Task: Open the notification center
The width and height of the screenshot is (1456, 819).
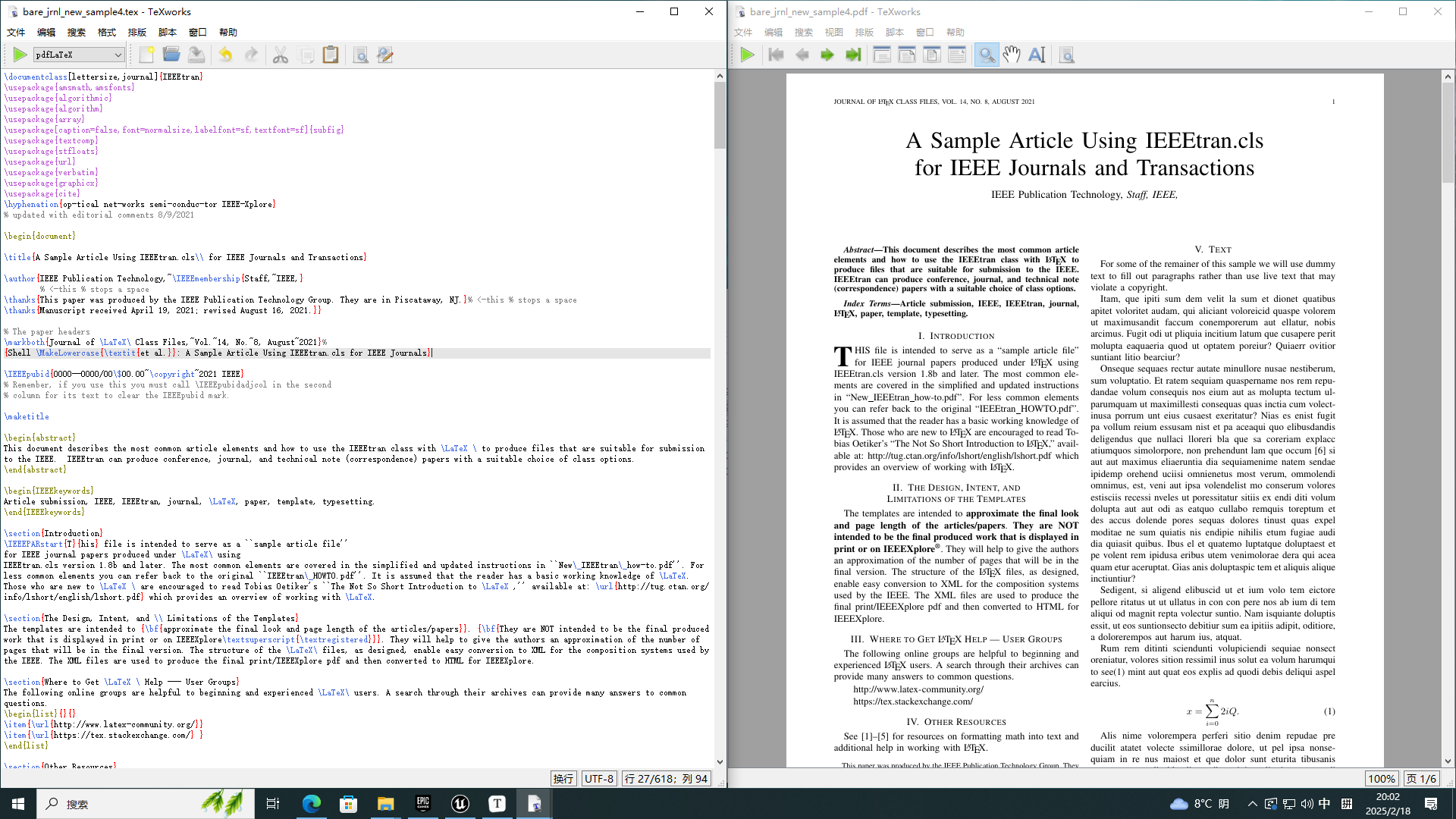Action: (x=1431, y=804)
